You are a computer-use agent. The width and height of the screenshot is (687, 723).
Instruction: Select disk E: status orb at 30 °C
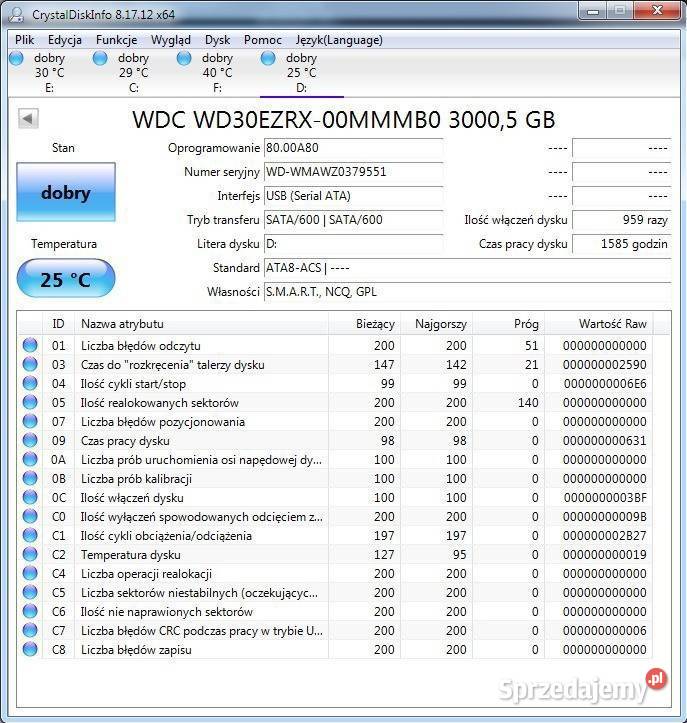click(x=16, y=59)
